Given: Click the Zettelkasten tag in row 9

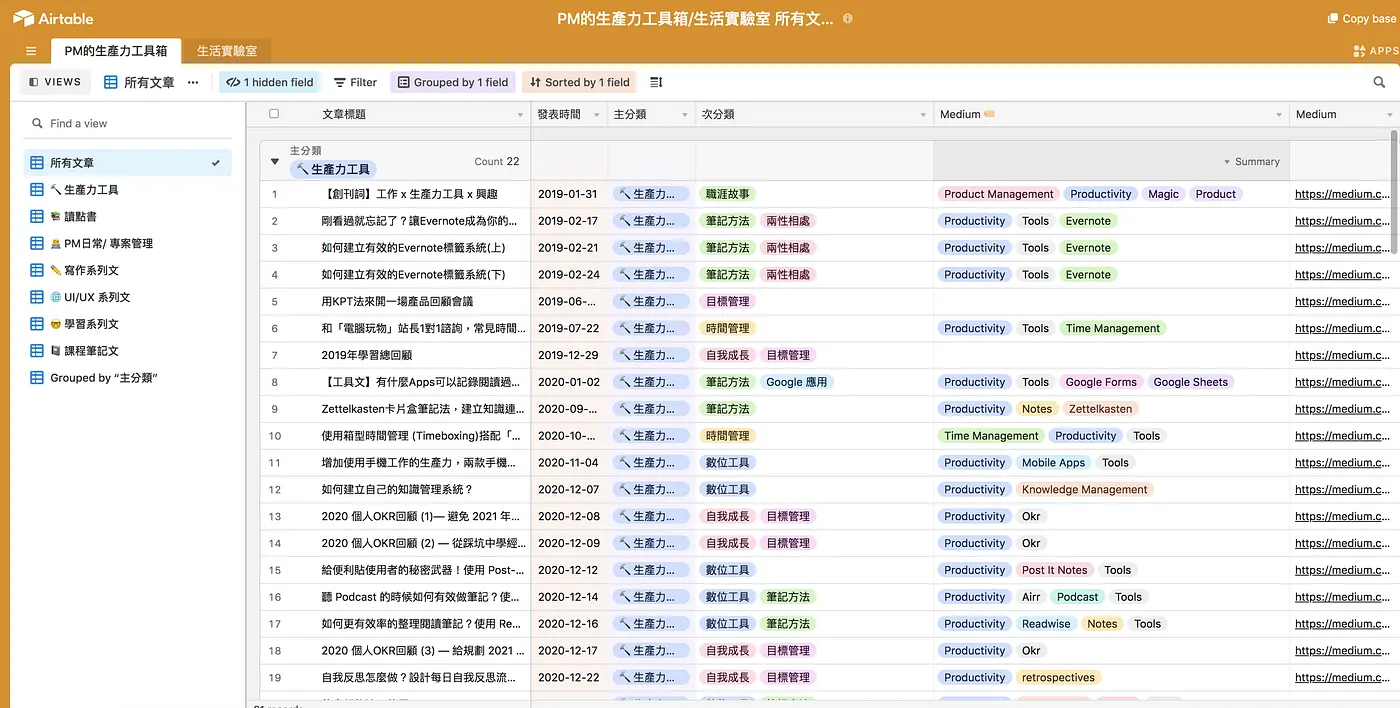Looking at the screenshot, I should coord(1100,409).
